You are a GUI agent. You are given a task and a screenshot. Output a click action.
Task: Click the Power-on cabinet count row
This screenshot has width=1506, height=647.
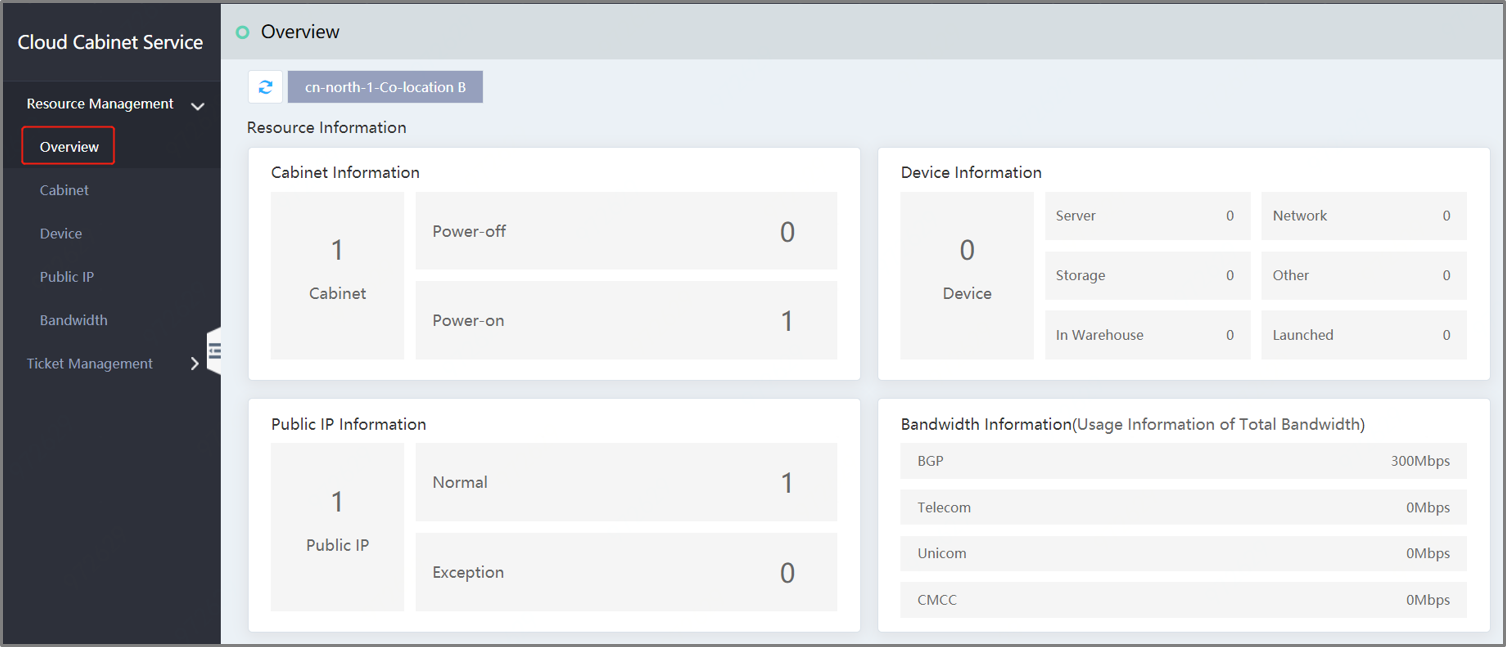pos(626,320)
